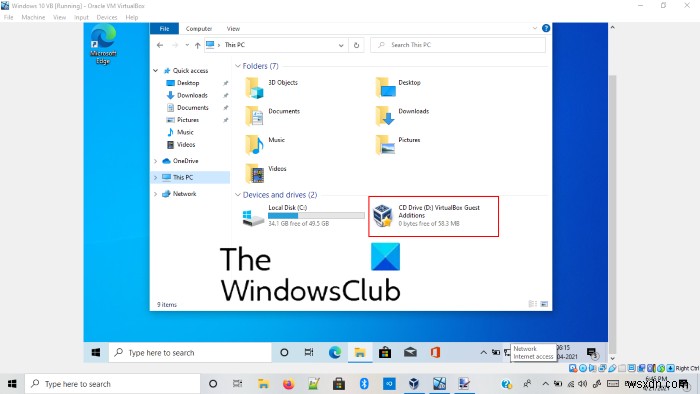
Task: Open VirtualBox View menu
Action: click(59, 17)
